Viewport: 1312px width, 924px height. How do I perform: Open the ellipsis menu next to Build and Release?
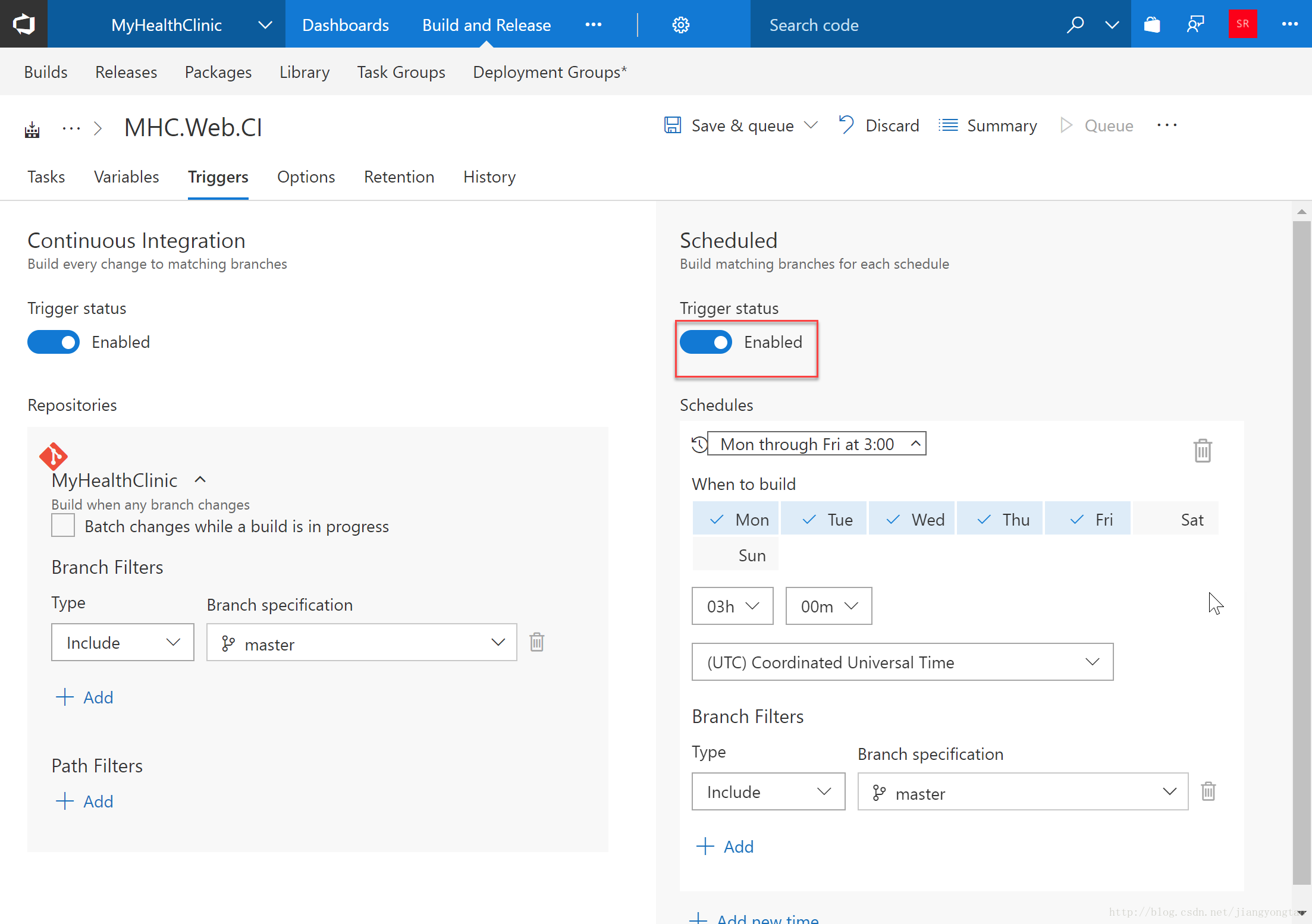click(x=593, y=25)
